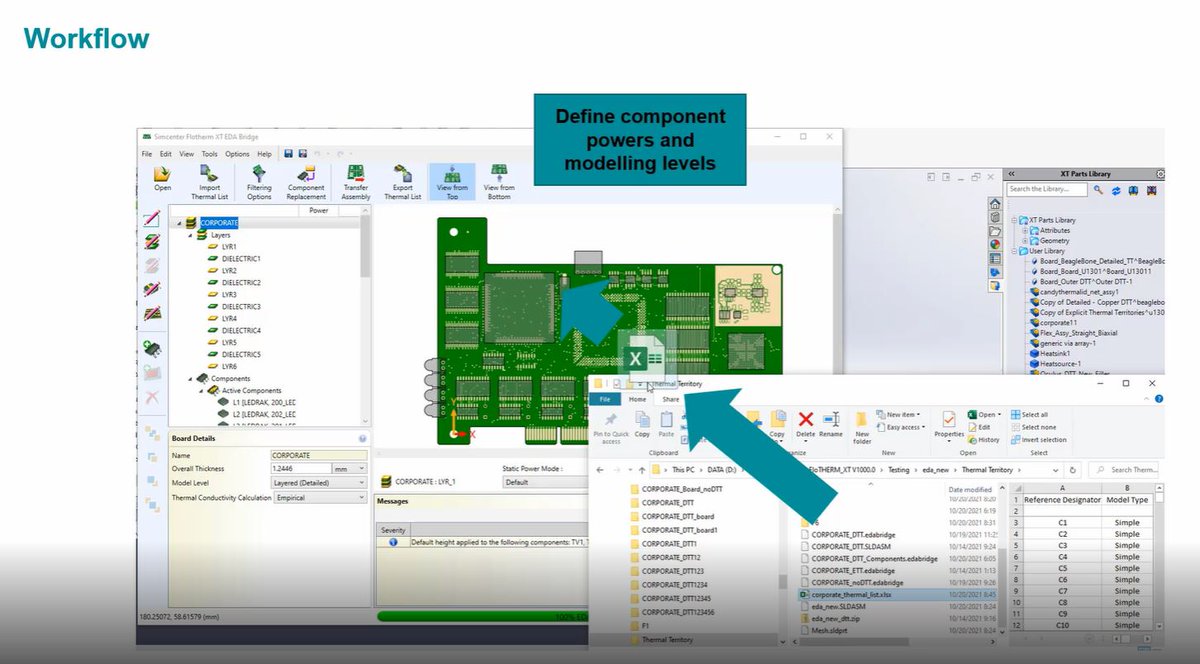Open the Tools menu in EDA Bridge
This screenshot has width=1200, height=664.
pos(209,154)
